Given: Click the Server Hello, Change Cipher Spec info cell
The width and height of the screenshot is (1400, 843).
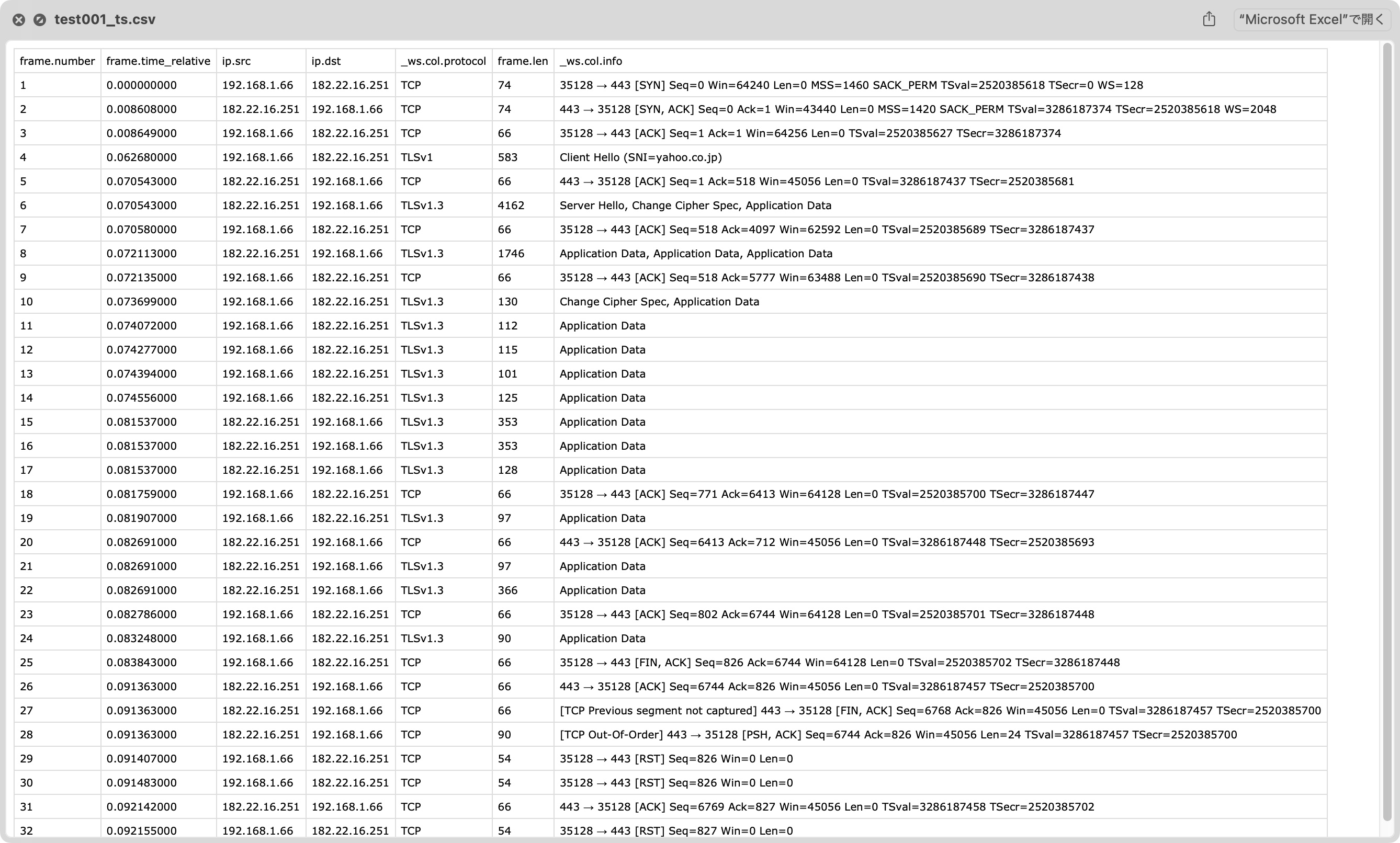Looking at the screenshot, I should (695, 205).
